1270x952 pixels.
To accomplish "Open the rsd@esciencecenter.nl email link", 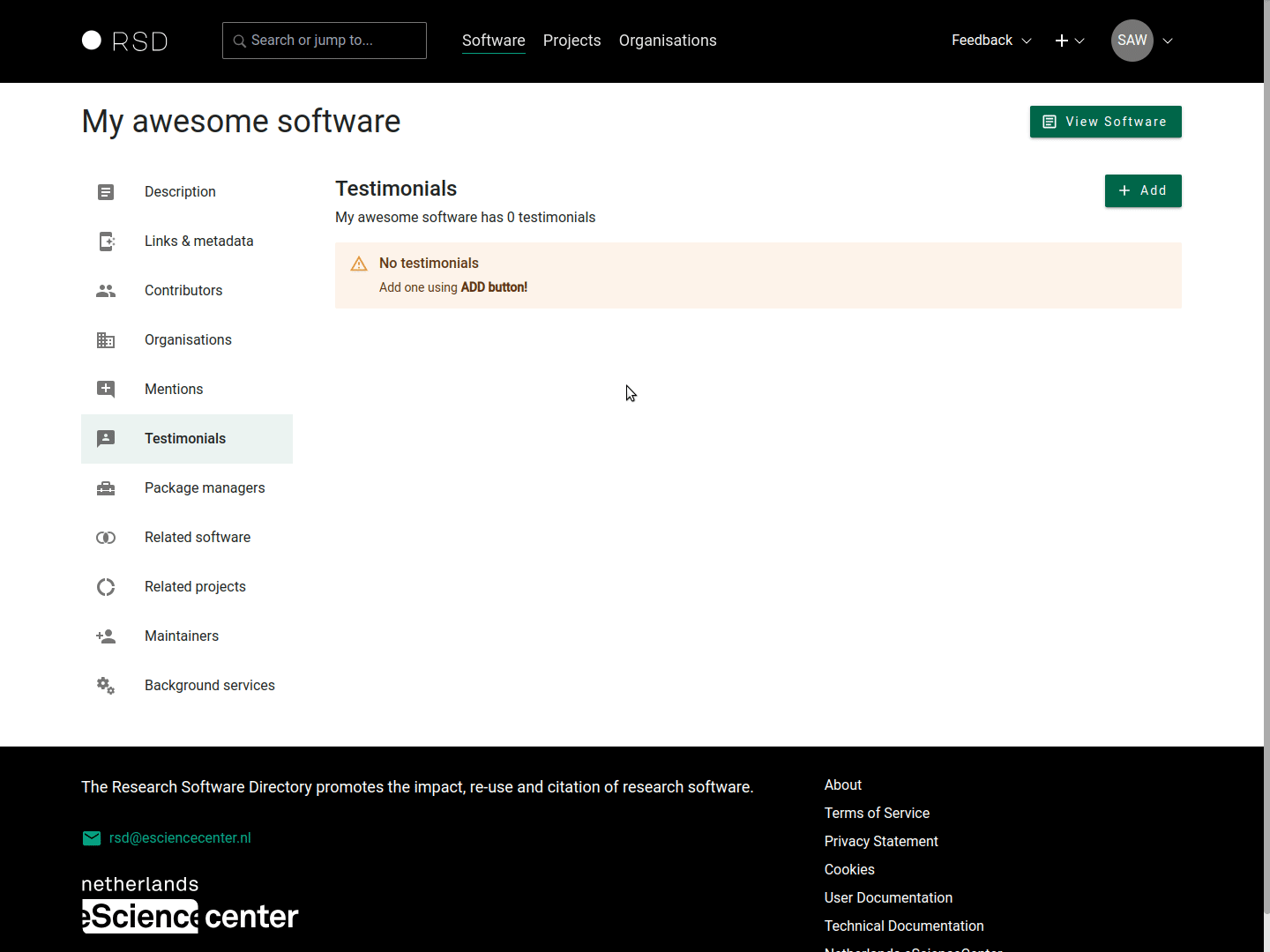I will click(x=180, y=838).
